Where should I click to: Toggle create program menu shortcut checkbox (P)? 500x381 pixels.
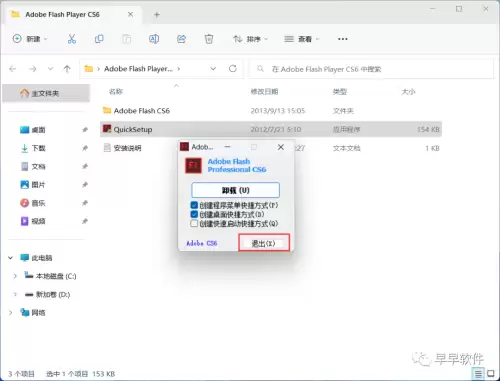pos(194,205)
